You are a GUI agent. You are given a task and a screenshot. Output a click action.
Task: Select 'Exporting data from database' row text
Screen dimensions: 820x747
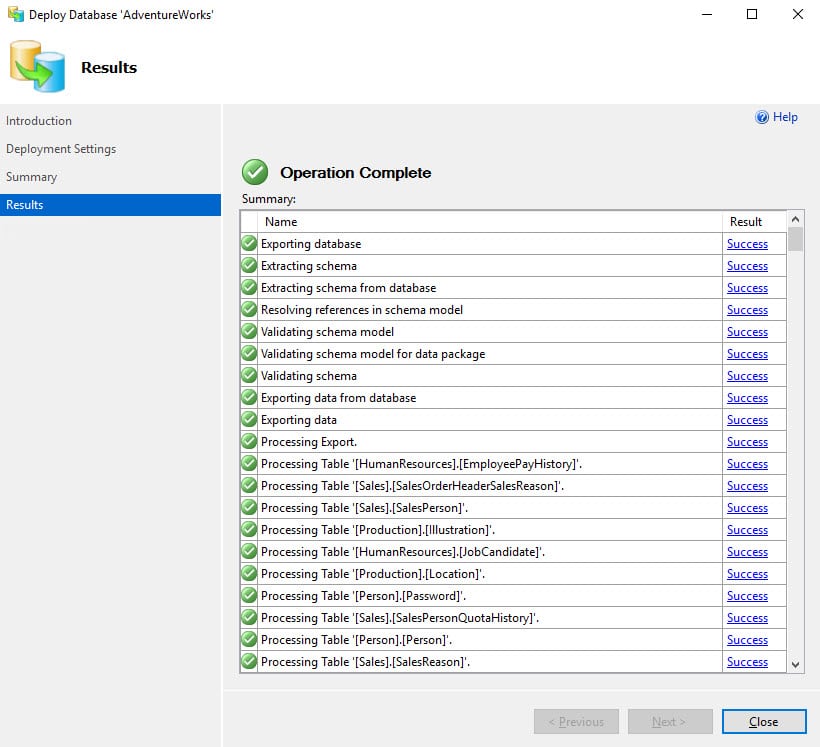[338, 398]
